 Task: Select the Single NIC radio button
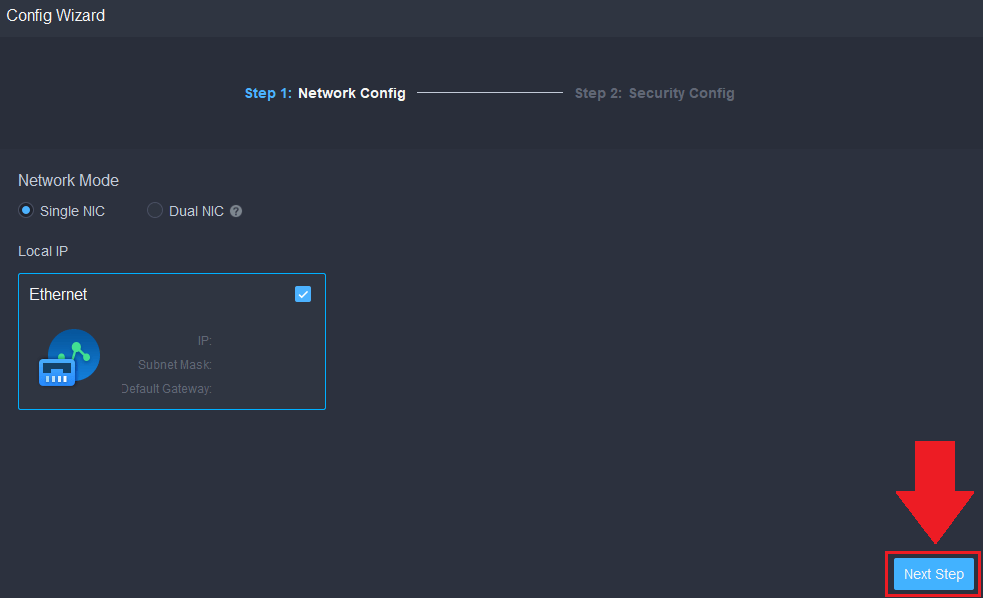26,211
